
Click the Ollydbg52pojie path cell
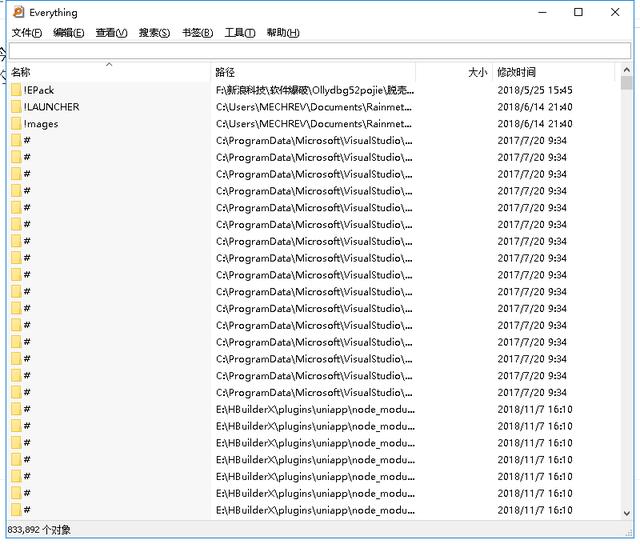(x=315, y=90)
